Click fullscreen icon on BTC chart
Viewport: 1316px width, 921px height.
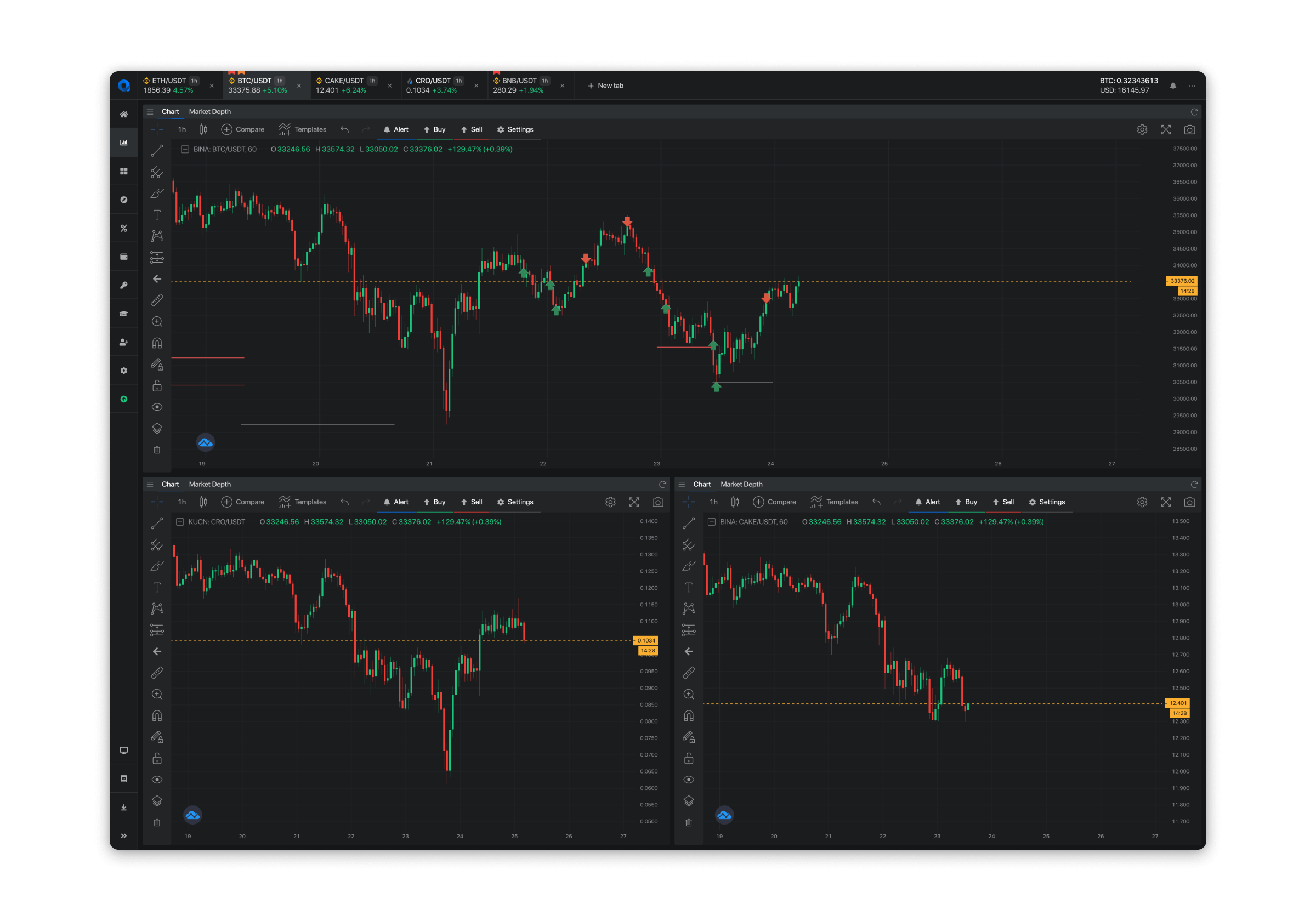[1166, 130]
